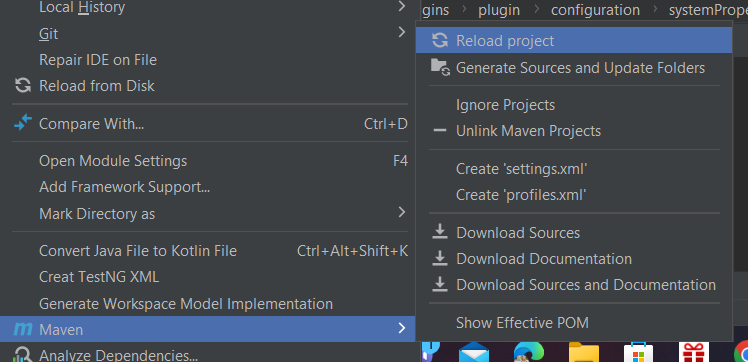Open the Maven context menu item

pos(208,329)
